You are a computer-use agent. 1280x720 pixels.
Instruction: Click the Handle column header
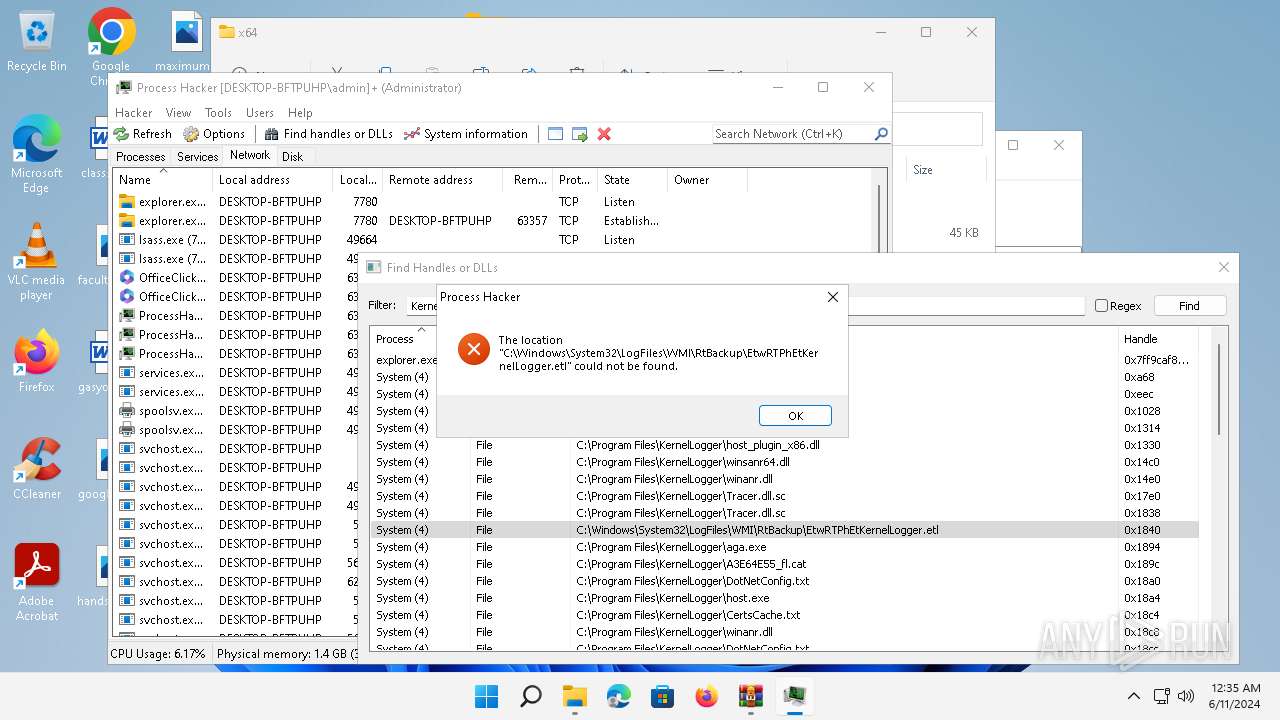pos(1158,339)
